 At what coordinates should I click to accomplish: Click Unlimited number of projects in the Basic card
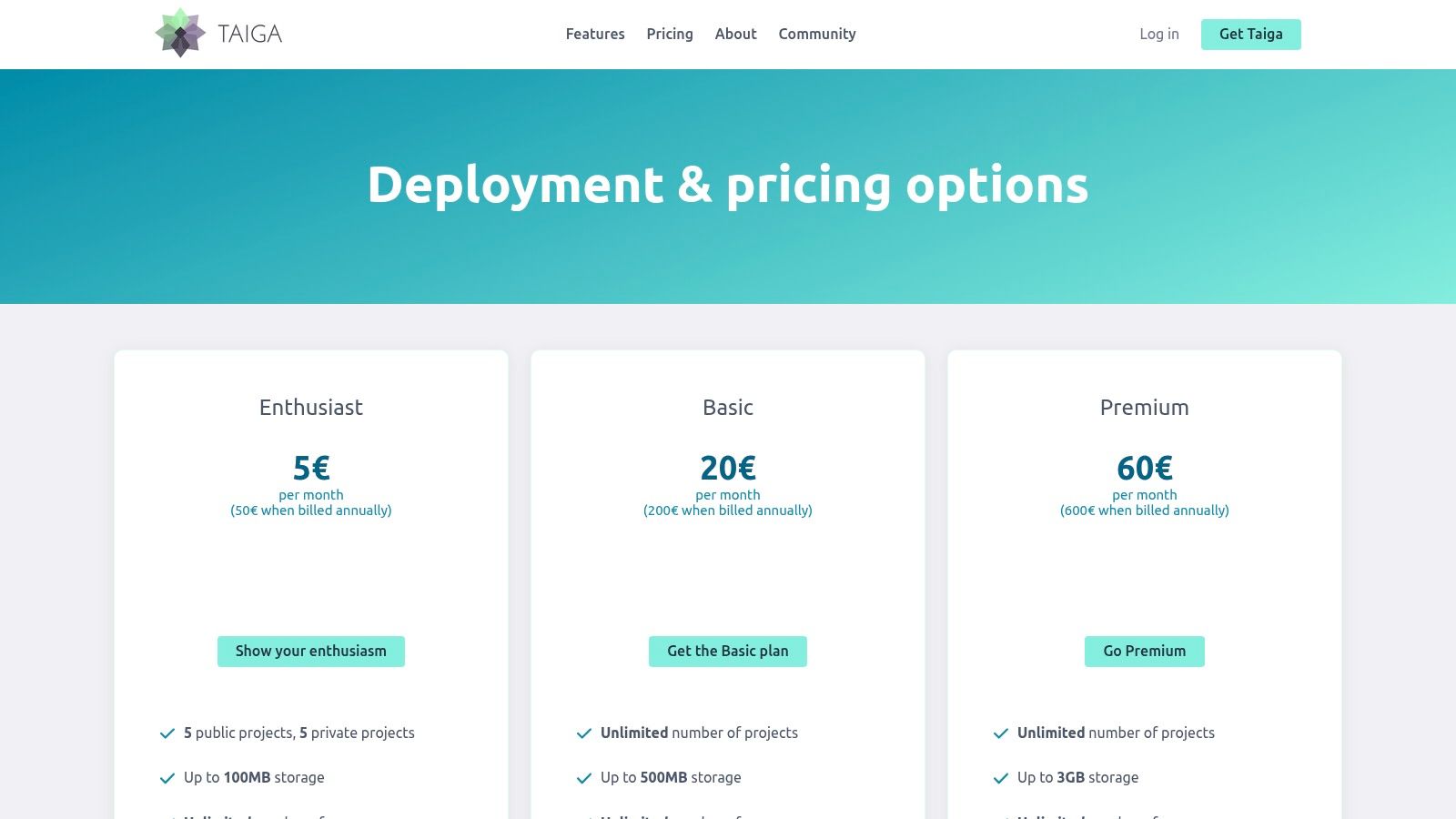pyautogui.click(x=699, y=733)
